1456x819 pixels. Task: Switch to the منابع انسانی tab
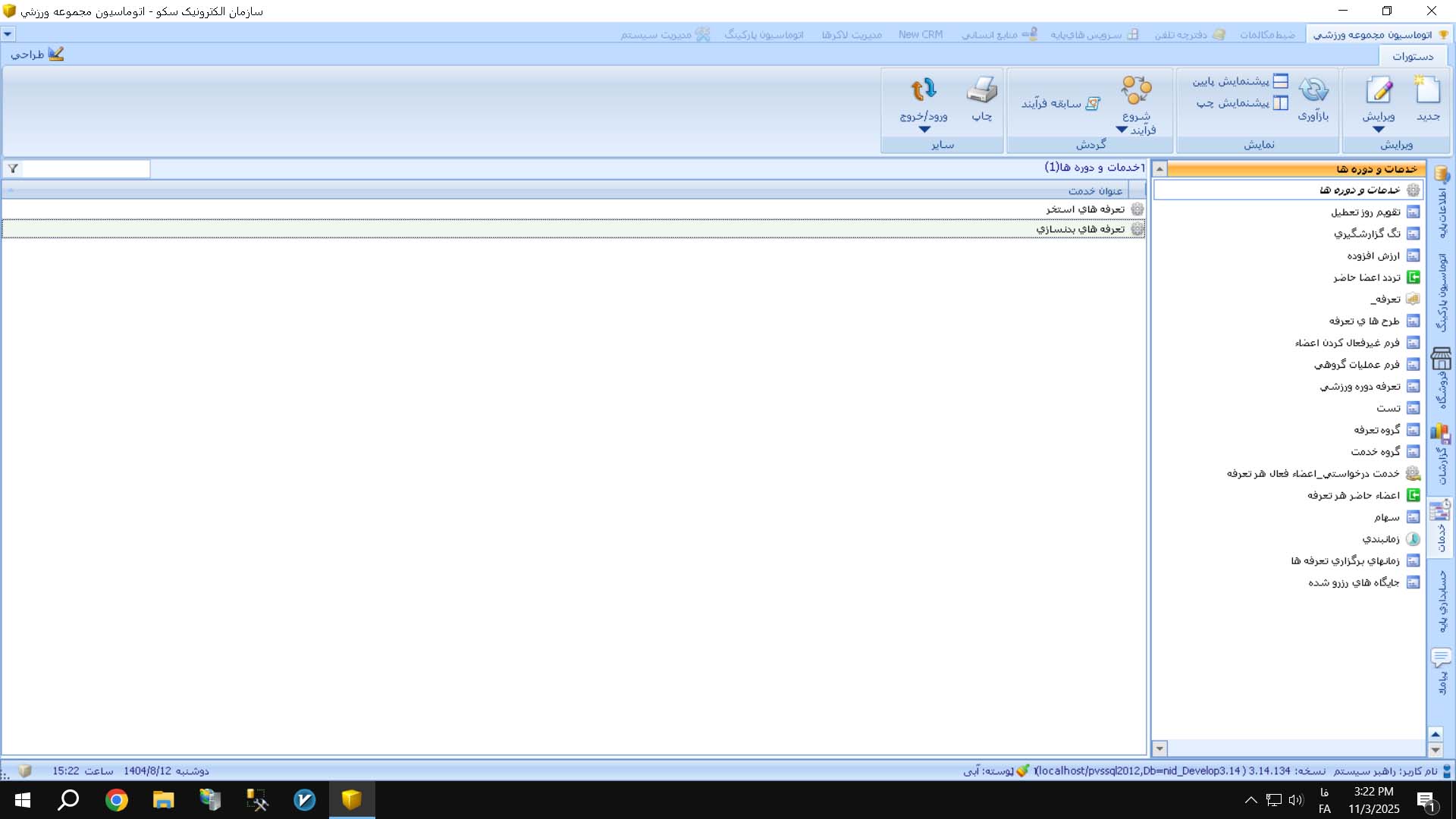point(999,34)
